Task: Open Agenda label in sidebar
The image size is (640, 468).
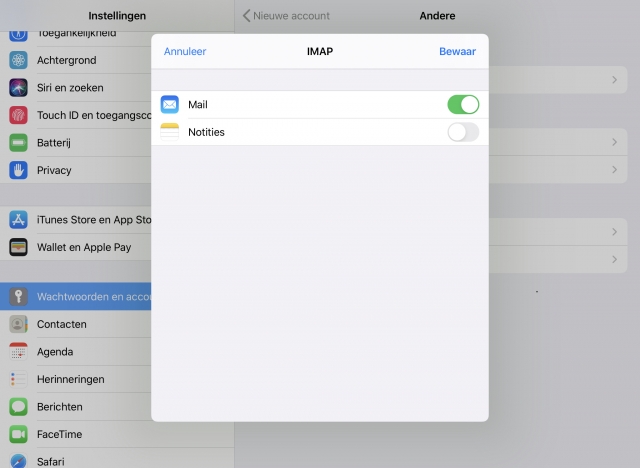Action: coord(55,352)
